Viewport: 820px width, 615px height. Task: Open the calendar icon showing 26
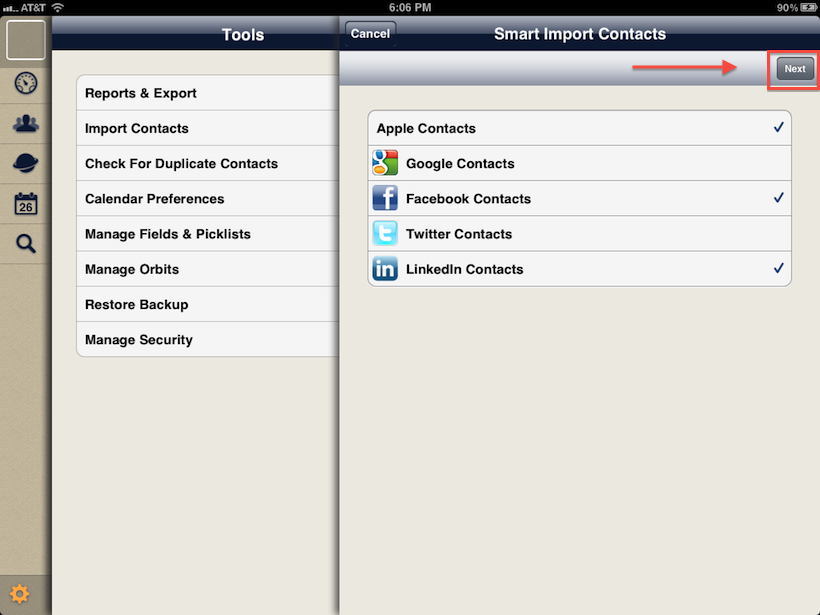26,205
